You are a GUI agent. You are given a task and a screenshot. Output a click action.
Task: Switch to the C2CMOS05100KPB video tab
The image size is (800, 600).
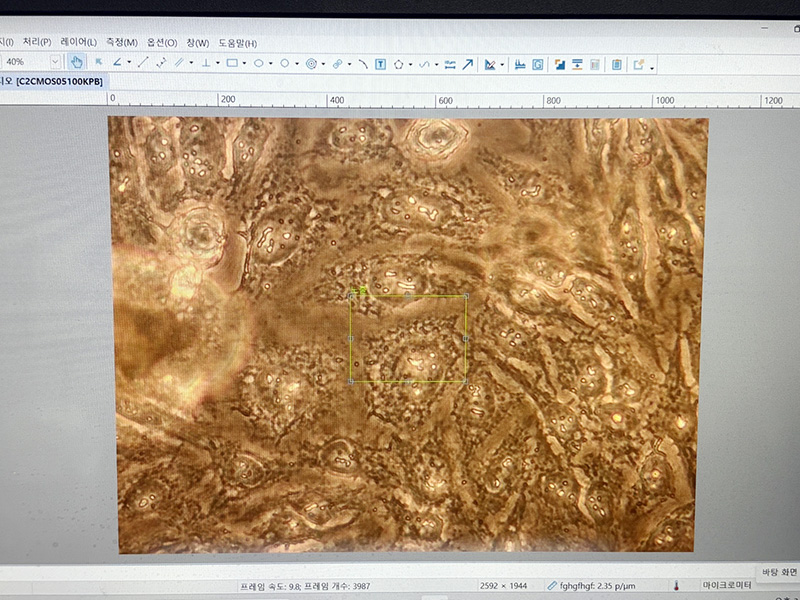click(58, 81)
